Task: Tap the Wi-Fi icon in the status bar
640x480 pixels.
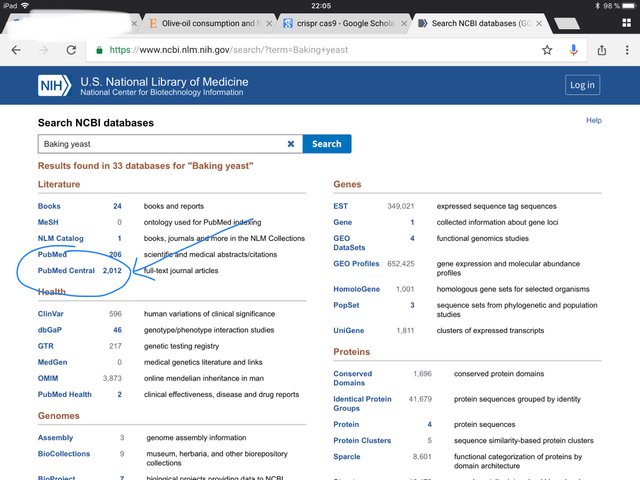Action: click(25, 5)
